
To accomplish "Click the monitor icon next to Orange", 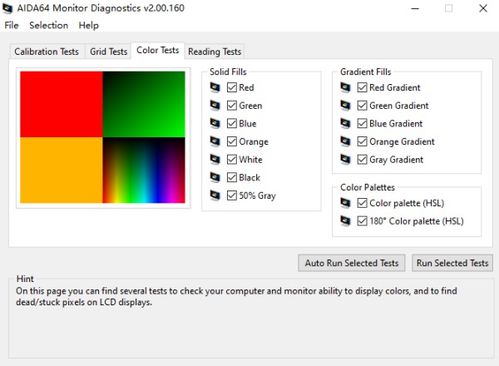I will 215,141.
